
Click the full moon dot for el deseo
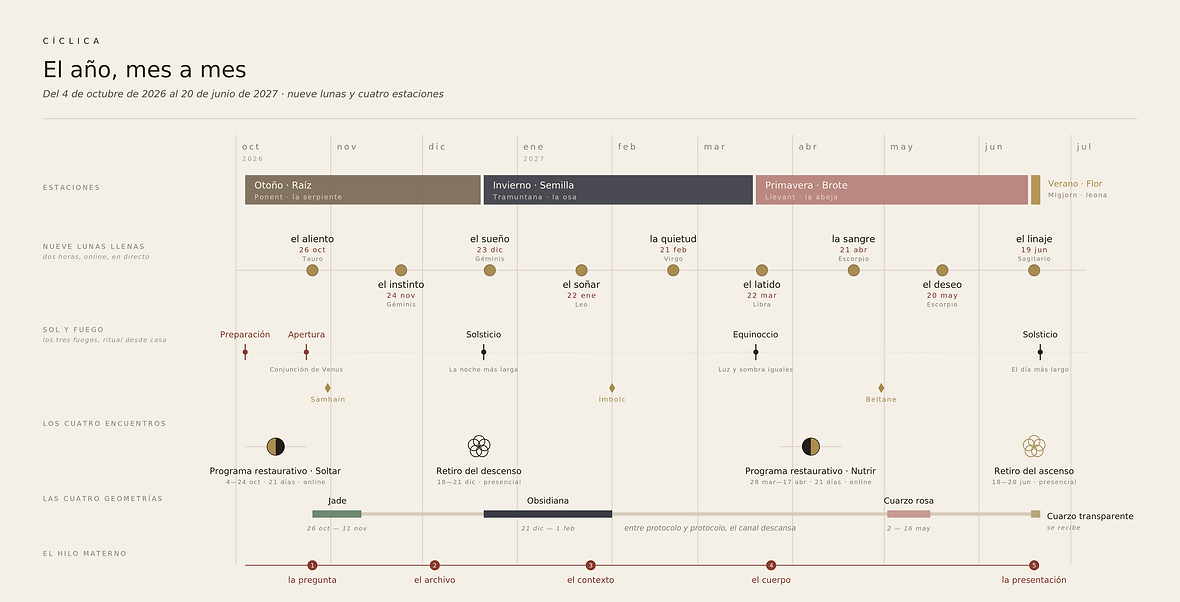[x=942, y=270]
